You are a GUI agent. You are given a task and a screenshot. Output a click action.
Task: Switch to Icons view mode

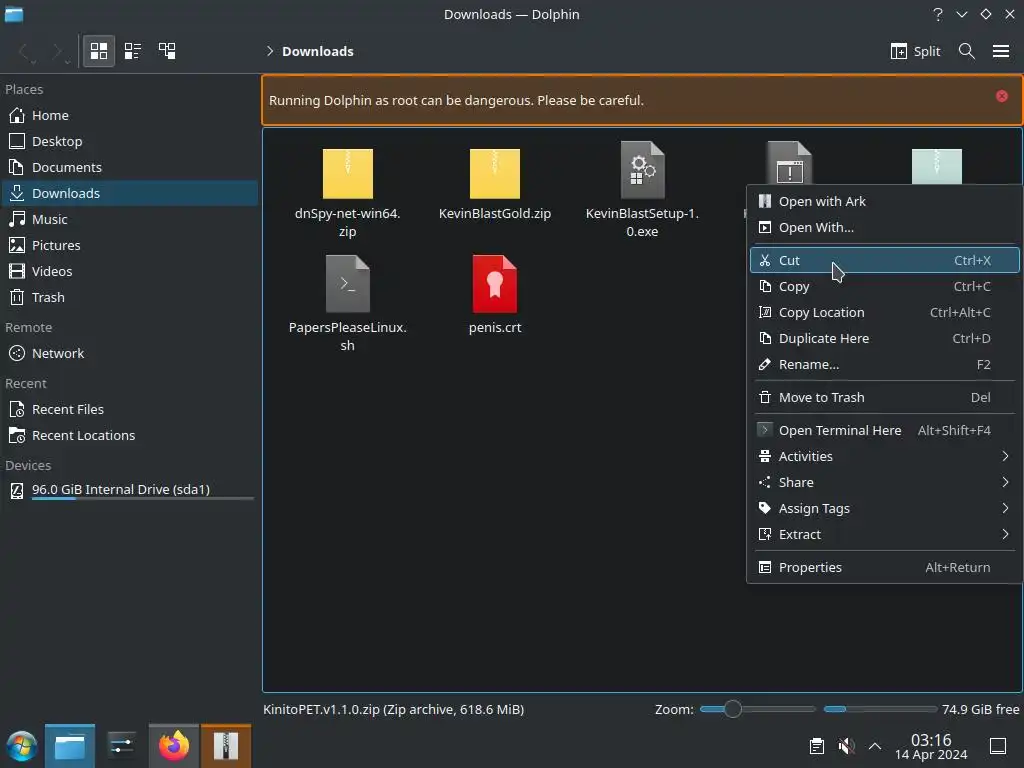[x=99, y=51]
